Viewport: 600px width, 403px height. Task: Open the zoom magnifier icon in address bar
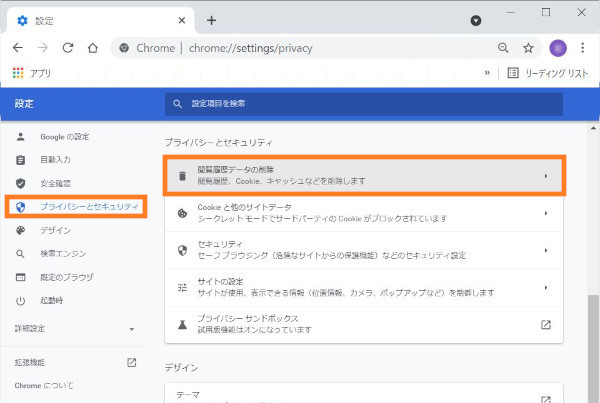click(503, 47)
